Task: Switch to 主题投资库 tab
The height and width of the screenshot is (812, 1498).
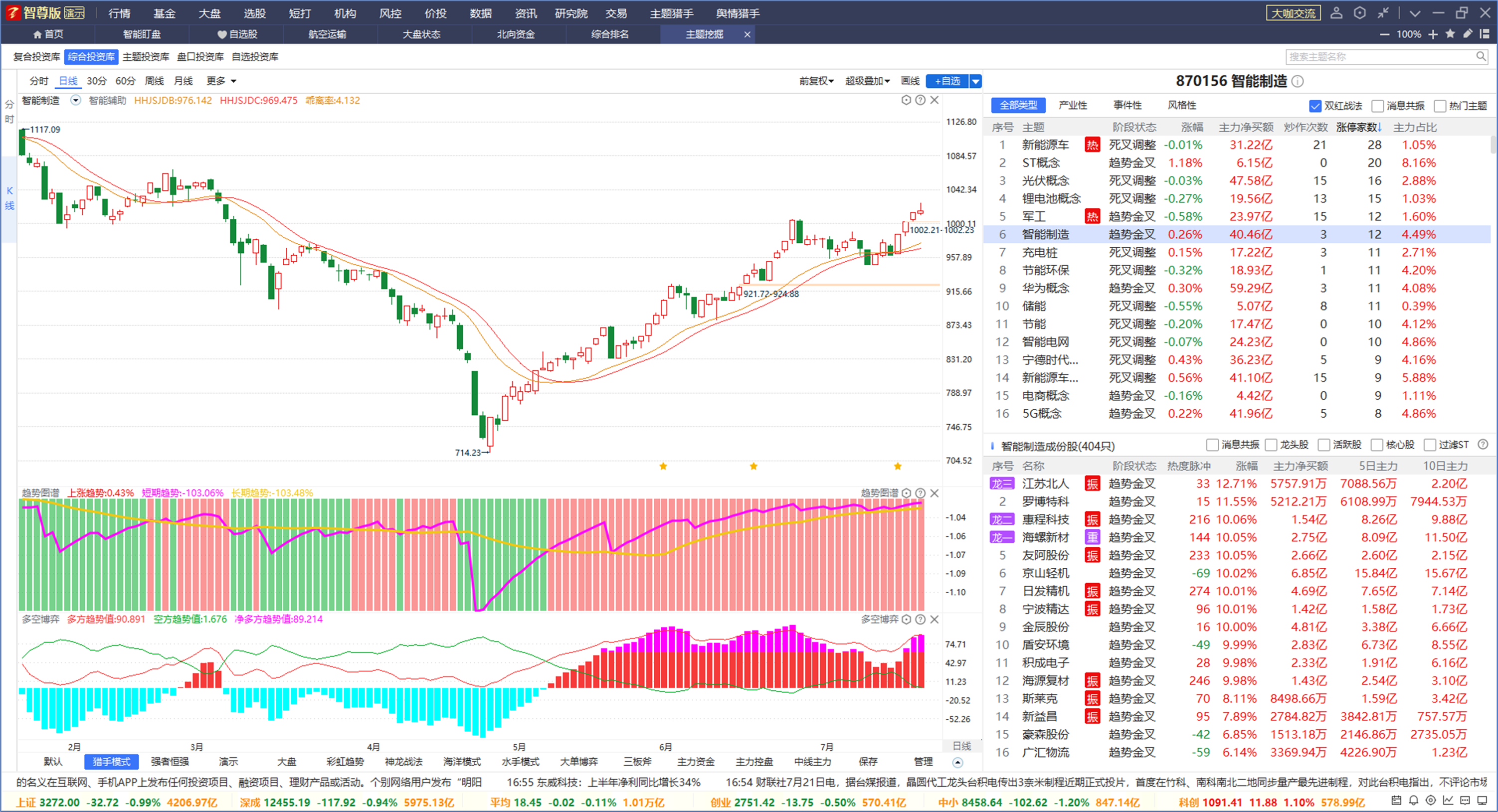Action: (x=146, y=57)
